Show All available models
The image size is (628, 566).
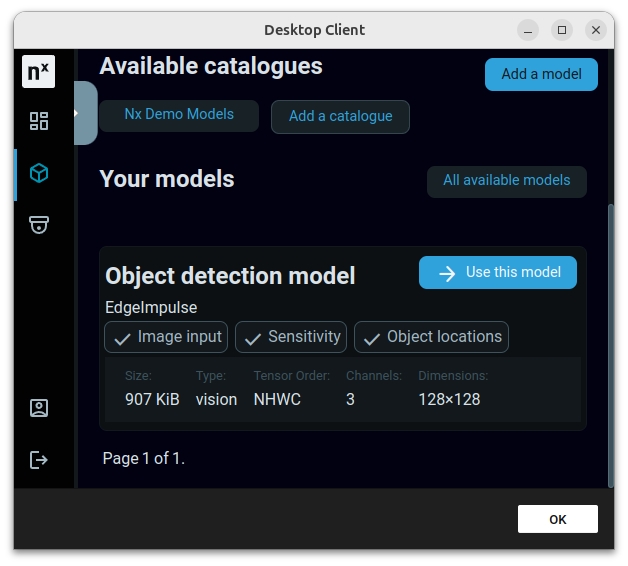[x=506, y=181]
